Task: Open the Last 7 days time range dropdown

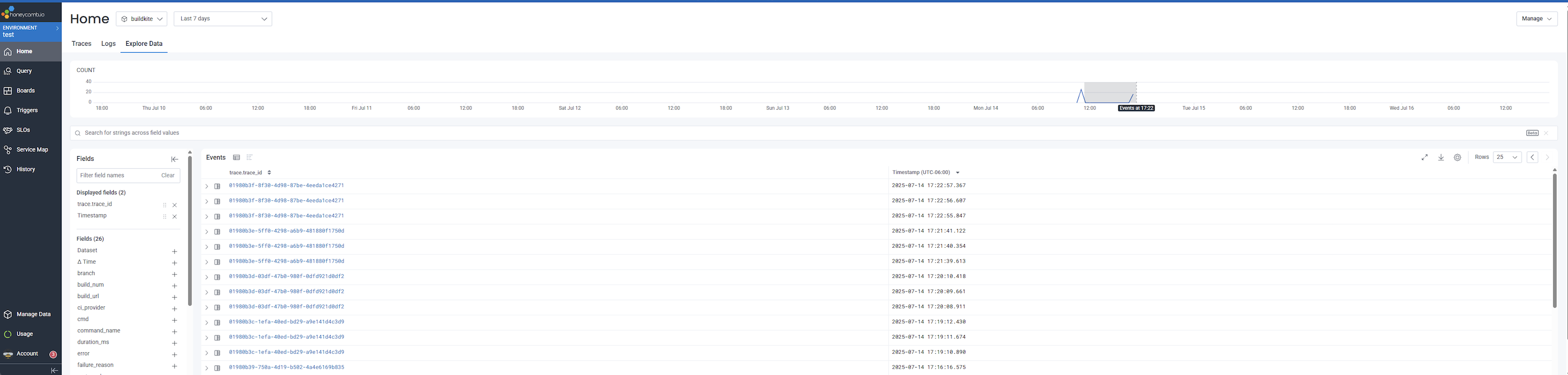Action: click(223, 19)
